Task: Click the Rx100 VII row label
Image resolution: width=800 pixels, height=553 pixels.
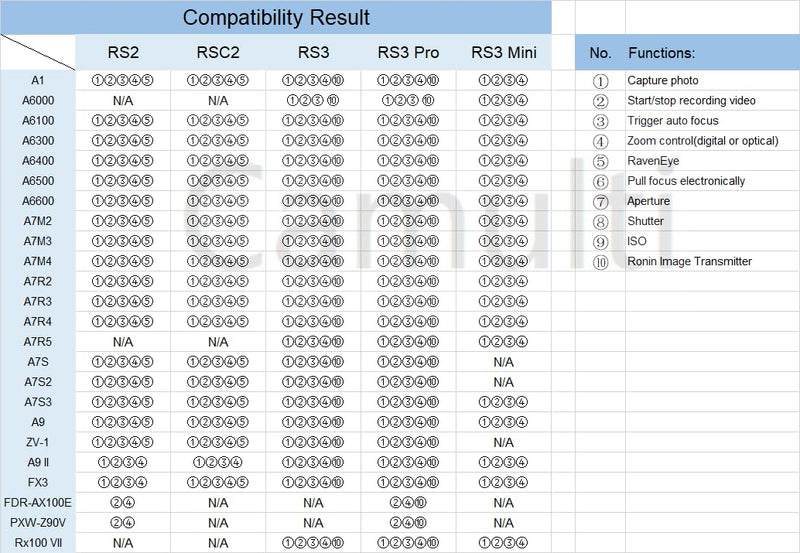Action: 38,543
